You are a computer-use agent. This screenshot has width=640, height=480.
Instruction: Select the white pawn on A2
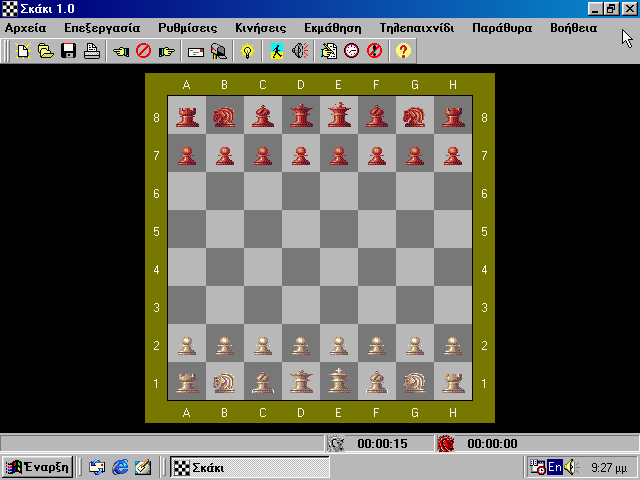point(187,345)
